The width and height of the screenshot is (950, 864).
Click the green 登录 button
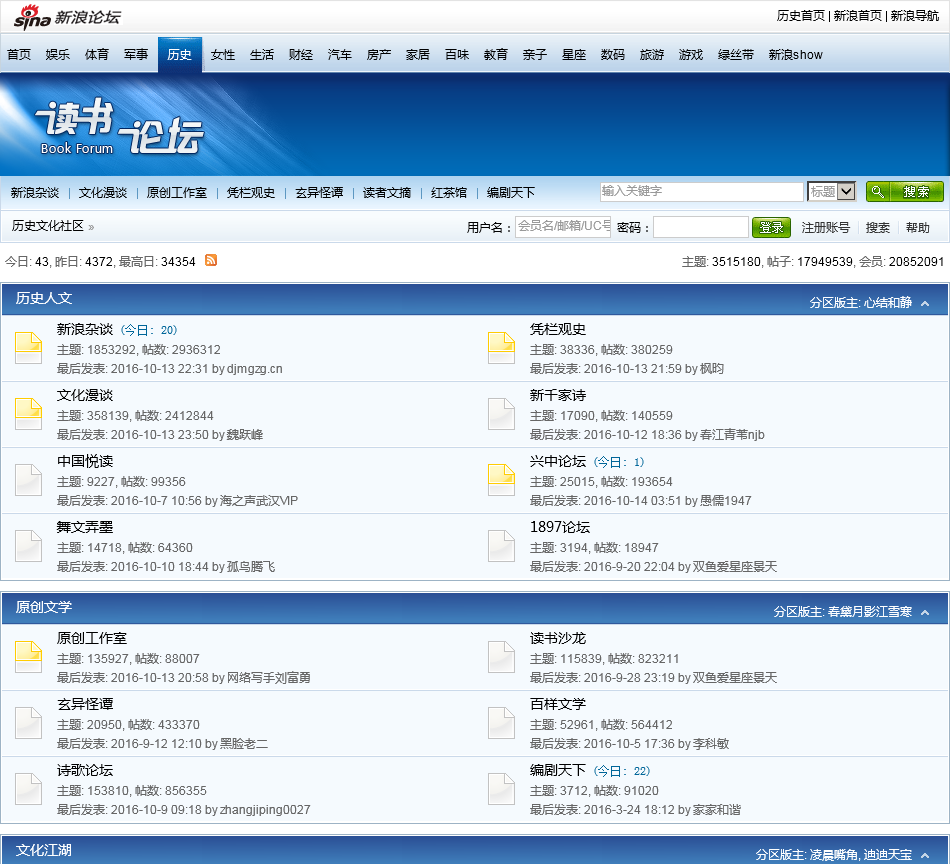771,227
